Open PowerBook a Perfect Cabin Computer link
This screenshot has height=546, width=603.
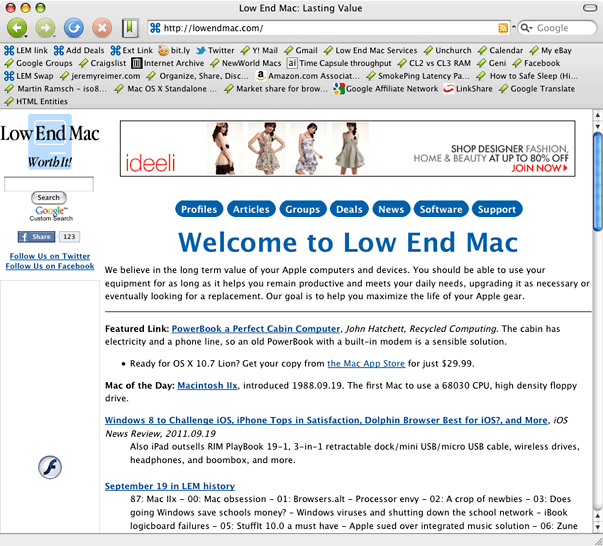[256, 329]
